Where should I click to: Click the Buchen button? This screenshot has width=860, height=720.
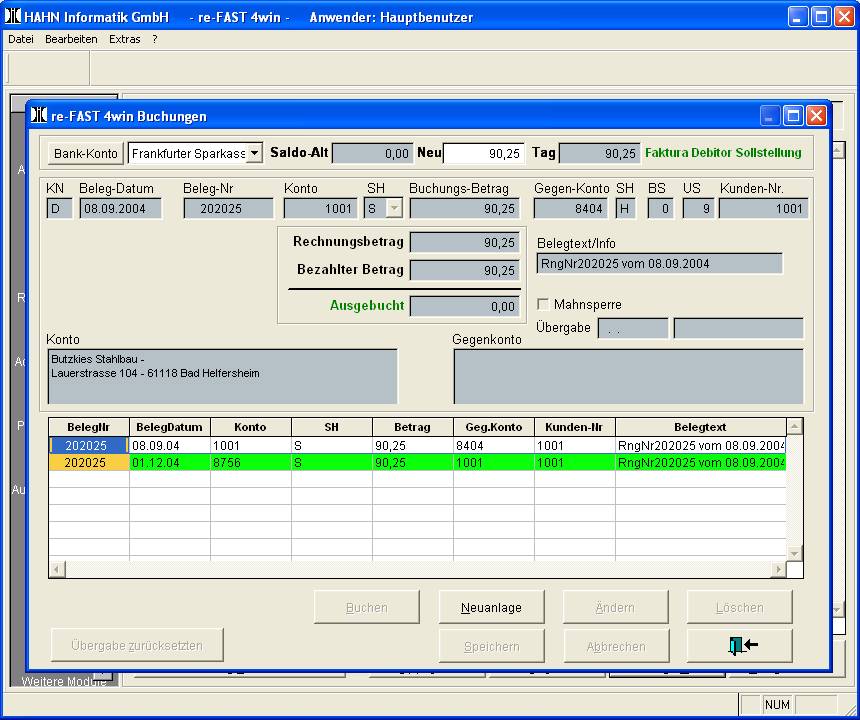click(x=367, y=608)
